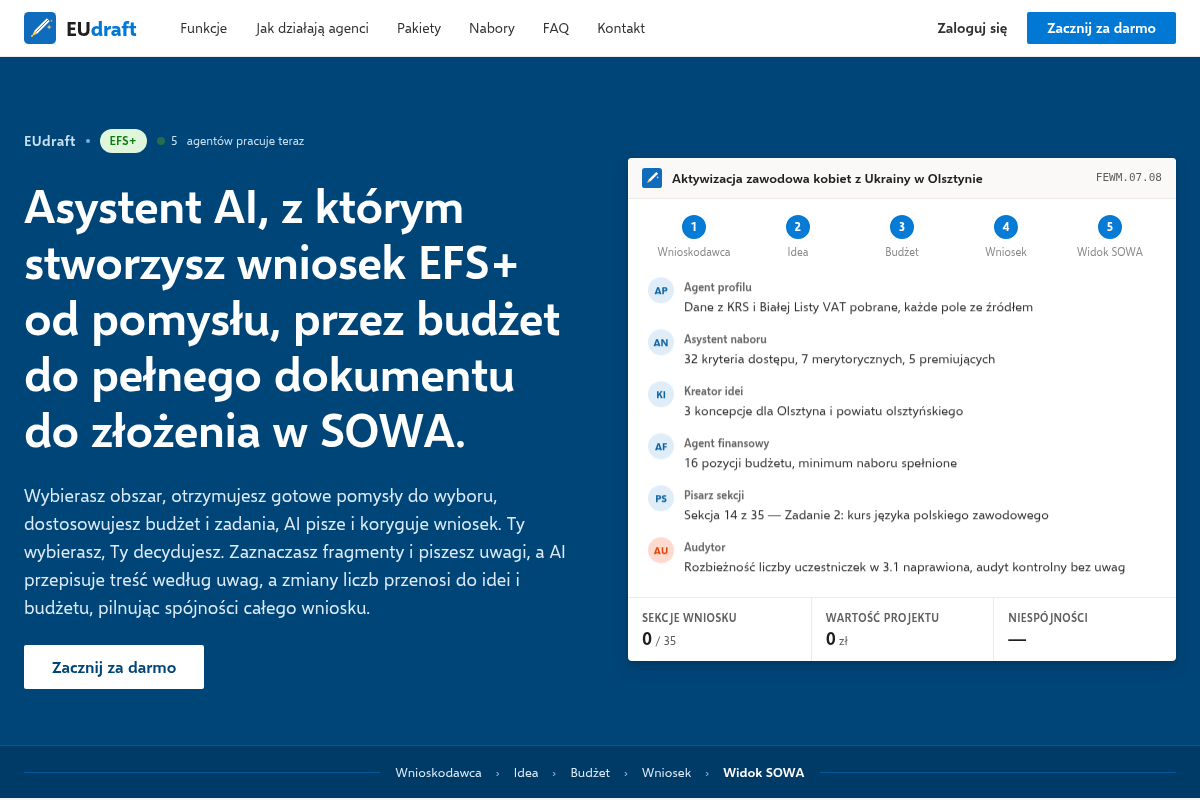Click Wnioskodawca in the bottom breadcrumb bar
The image size is (1200, 800).
tap(439, 773)
